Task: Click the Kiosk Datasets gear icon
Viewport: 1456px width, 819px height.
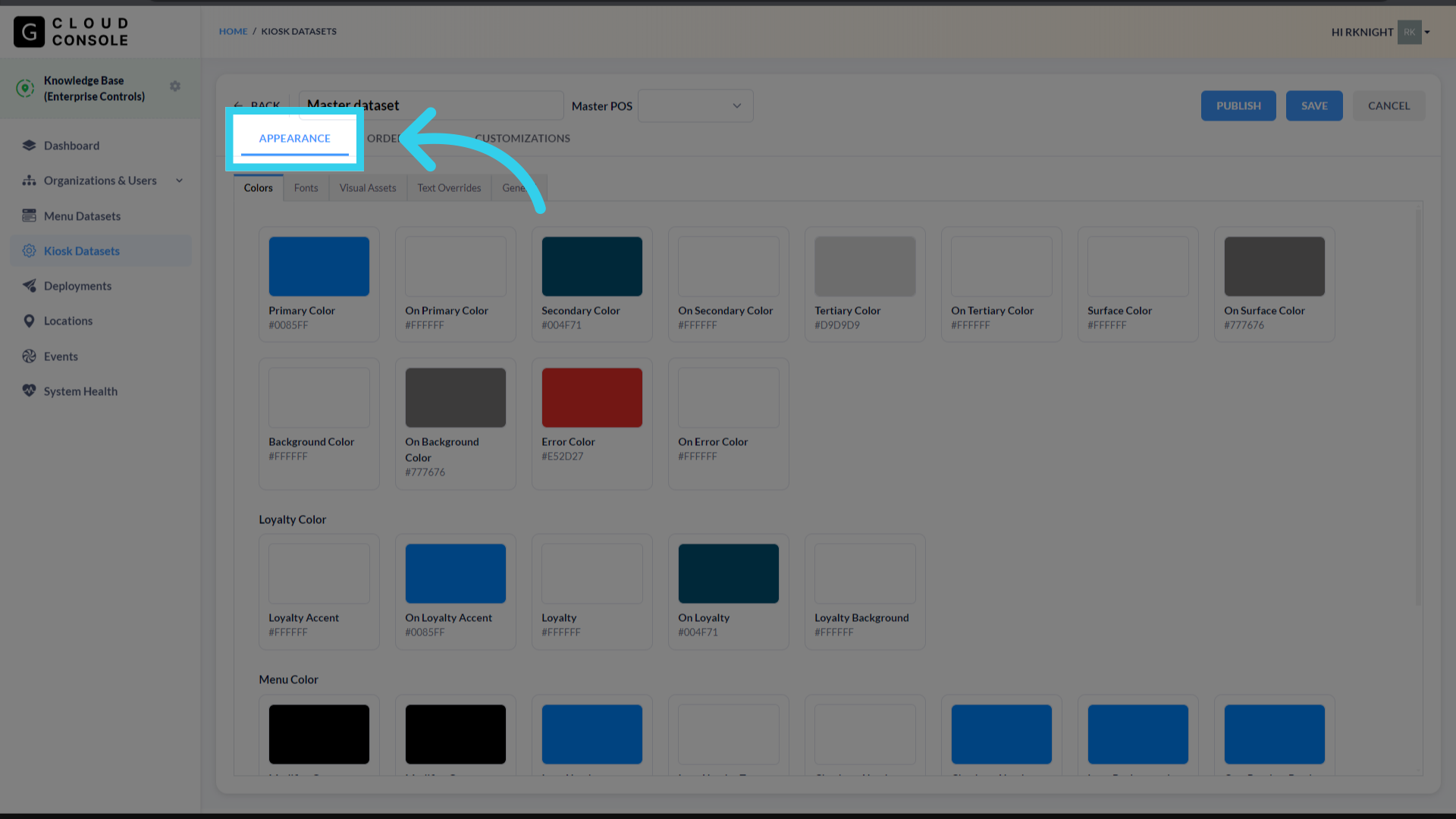Action: 29,251
